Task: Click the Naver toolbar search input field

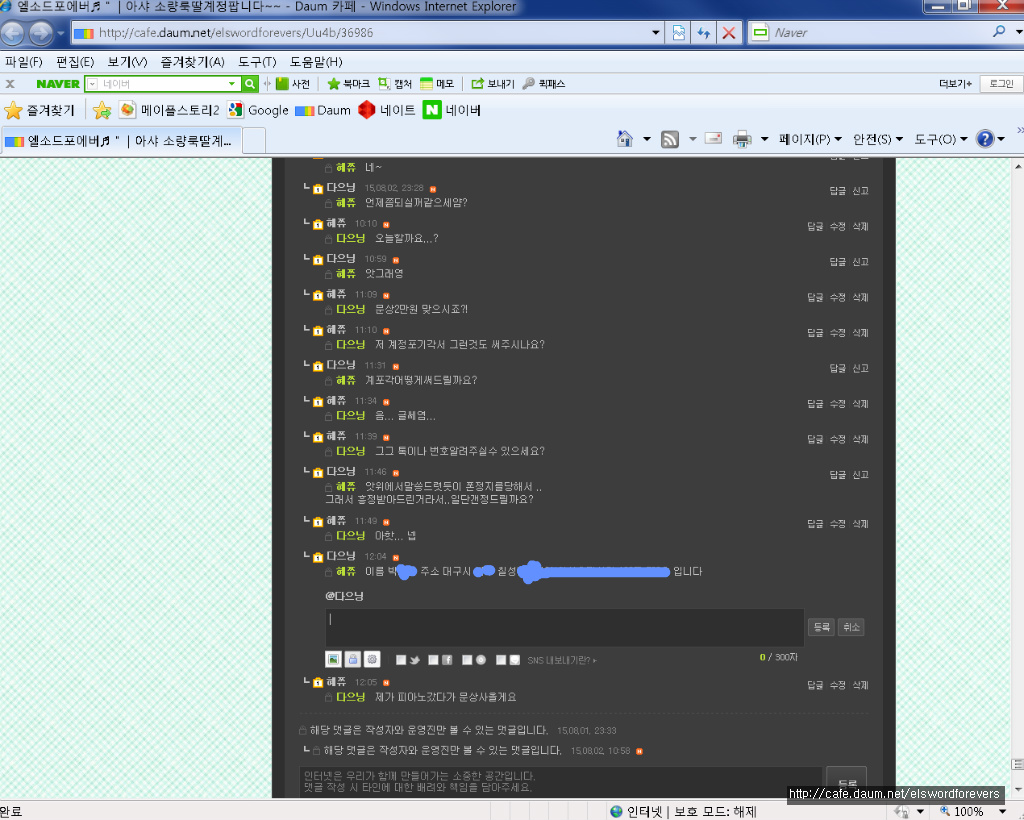Action: (162, 84)
